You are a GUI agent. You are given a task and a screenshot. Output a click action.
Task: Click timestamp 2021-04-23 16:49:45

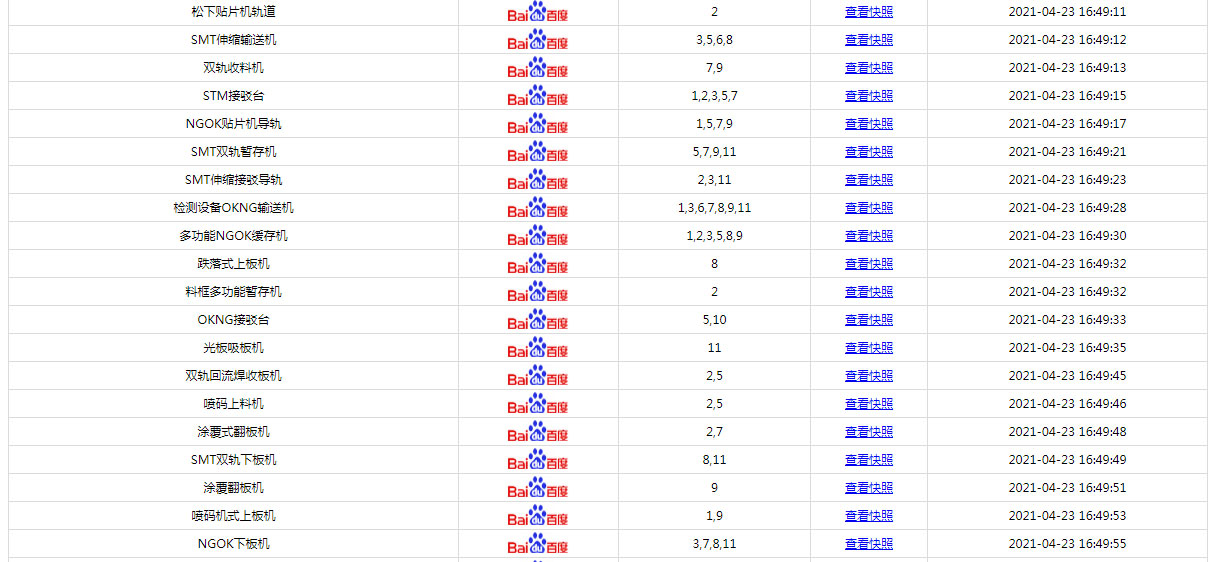[1067, 376]
